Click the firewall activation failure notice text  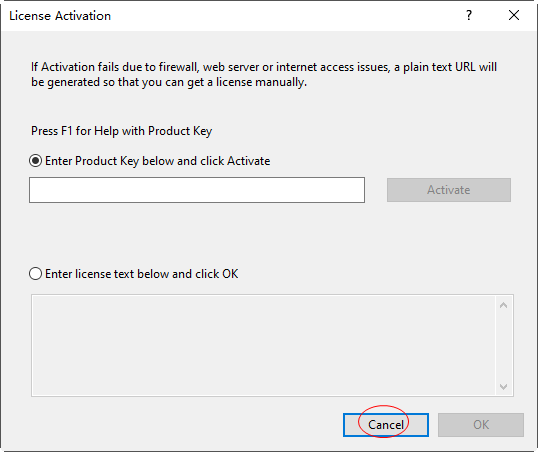(x=264, y=74)
